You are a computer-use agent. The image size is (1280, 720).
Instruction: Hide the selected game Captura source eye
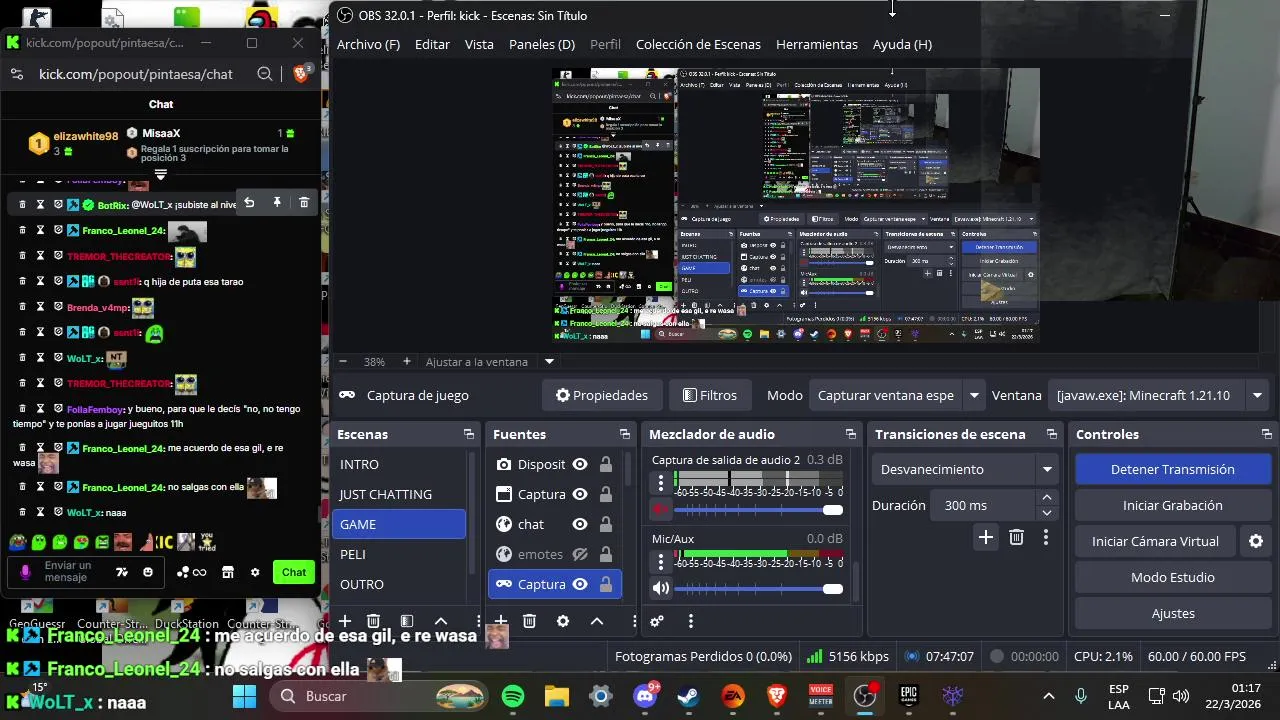[580, 584]
